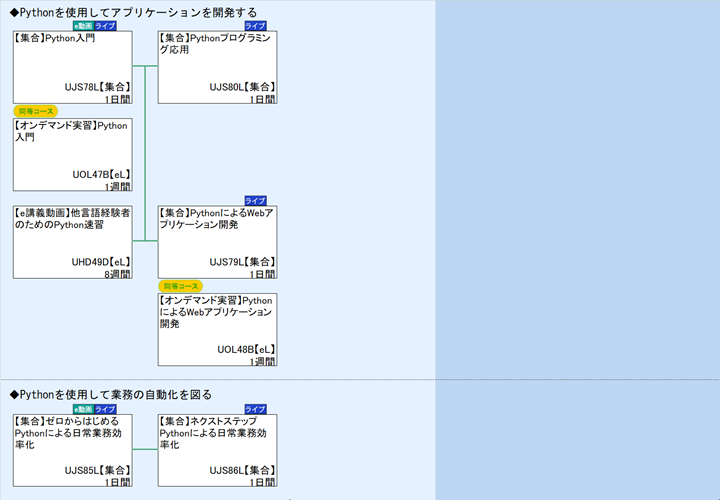The width and height of the screenshot is (720, 500).
Task: Click the ライブ badge above PythonによるWebアプリケーション開発
Action: pyautogui.click(x=255, y=201)
